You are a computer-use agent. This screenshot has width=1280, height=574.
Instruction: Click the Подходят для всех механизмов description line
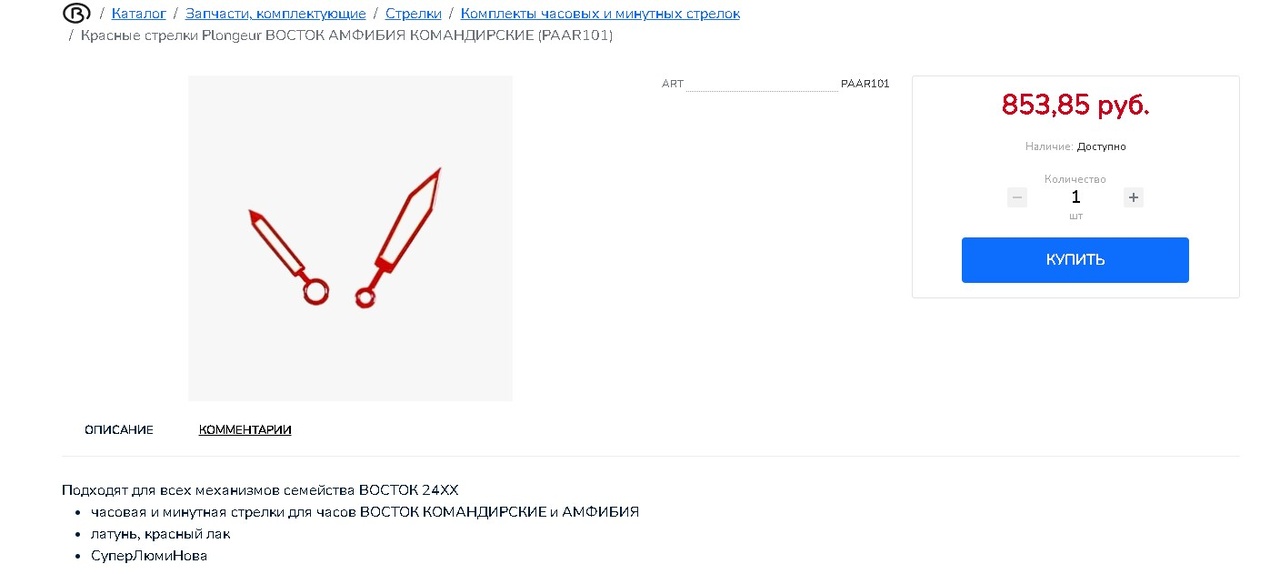click(x=260, y=490)
